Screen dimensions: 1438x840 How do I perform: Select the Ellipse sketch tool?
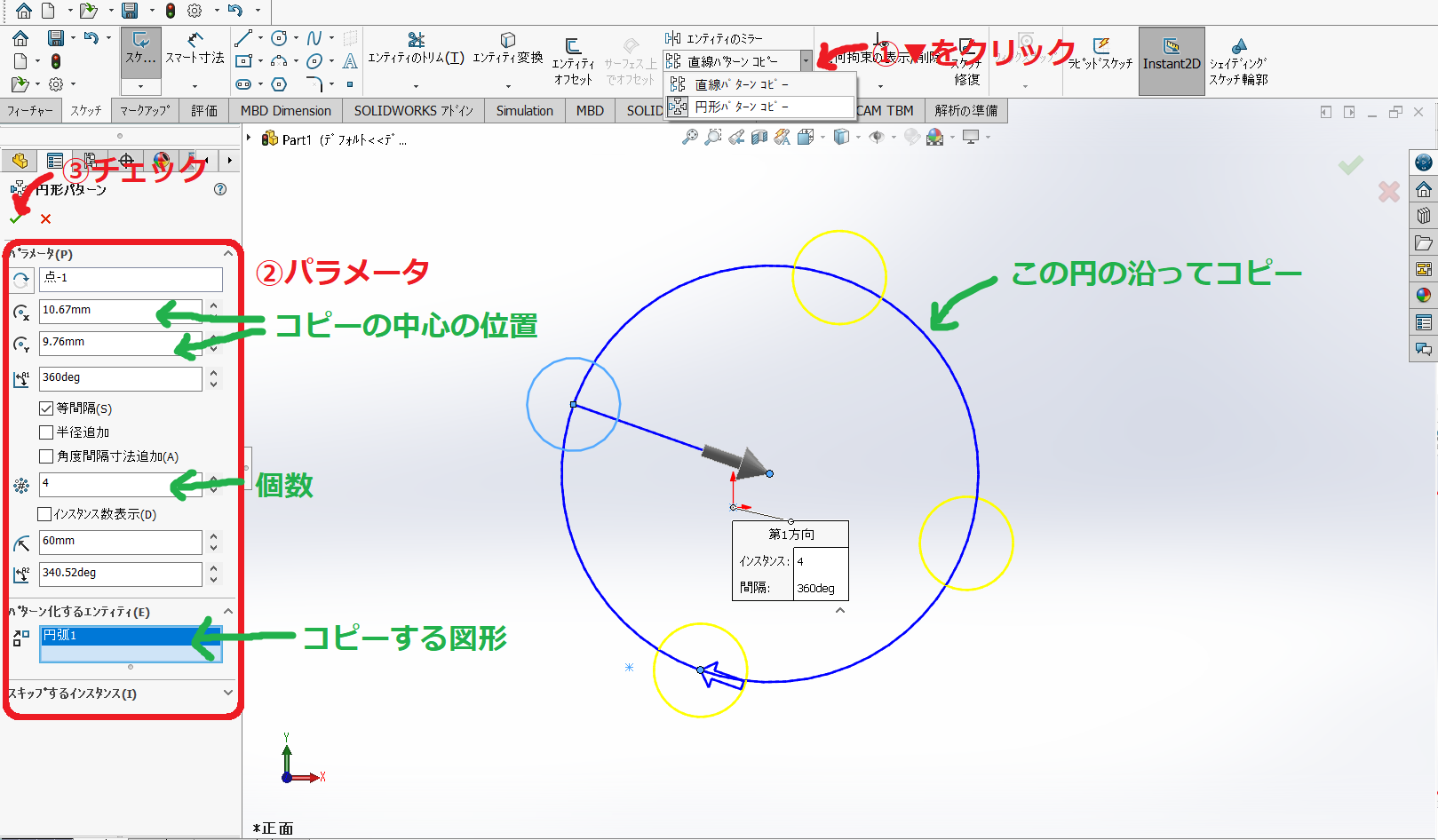(314, 61)
